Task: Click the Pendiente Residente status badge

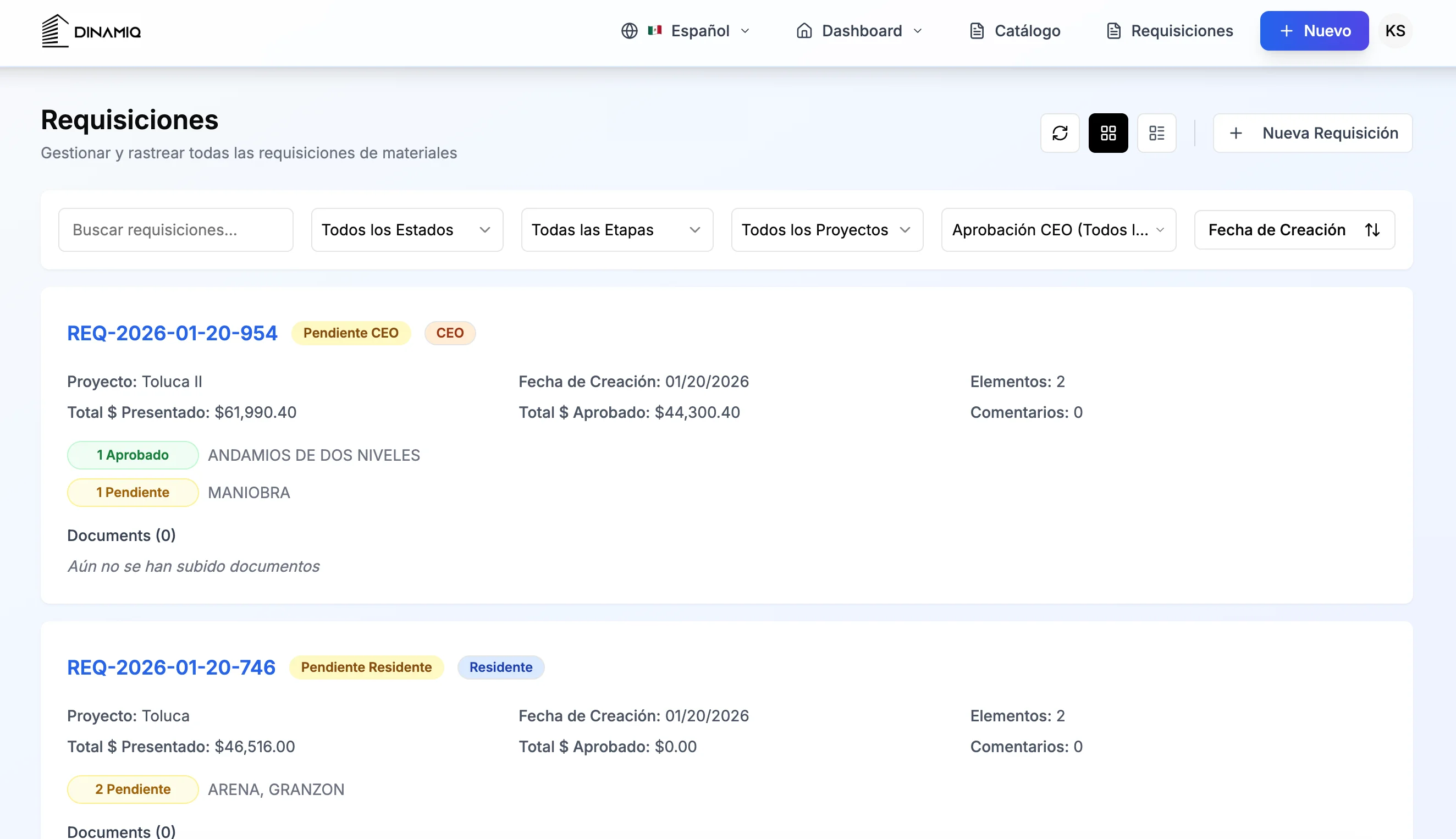Action: pos(366,667)
